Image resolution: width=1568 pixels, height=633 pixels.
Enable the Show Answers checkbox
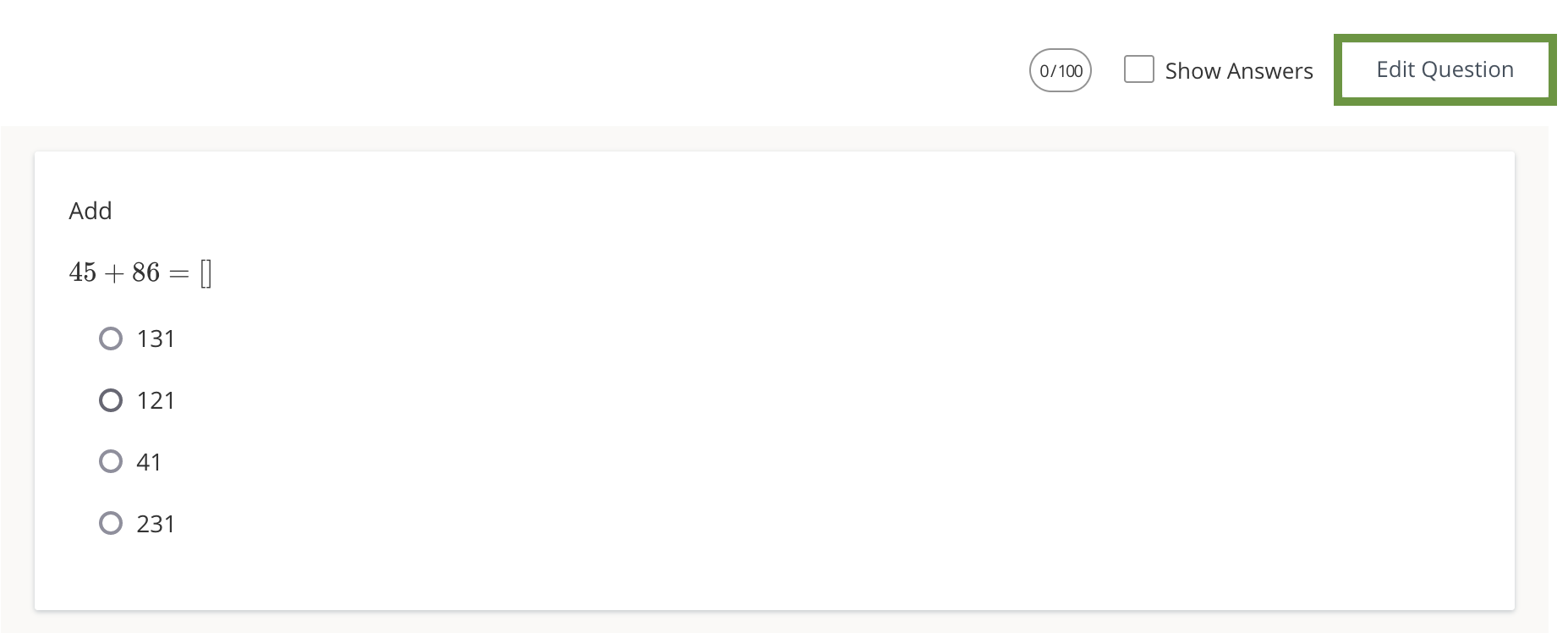pyautogui.click(x=1138, y=69)
